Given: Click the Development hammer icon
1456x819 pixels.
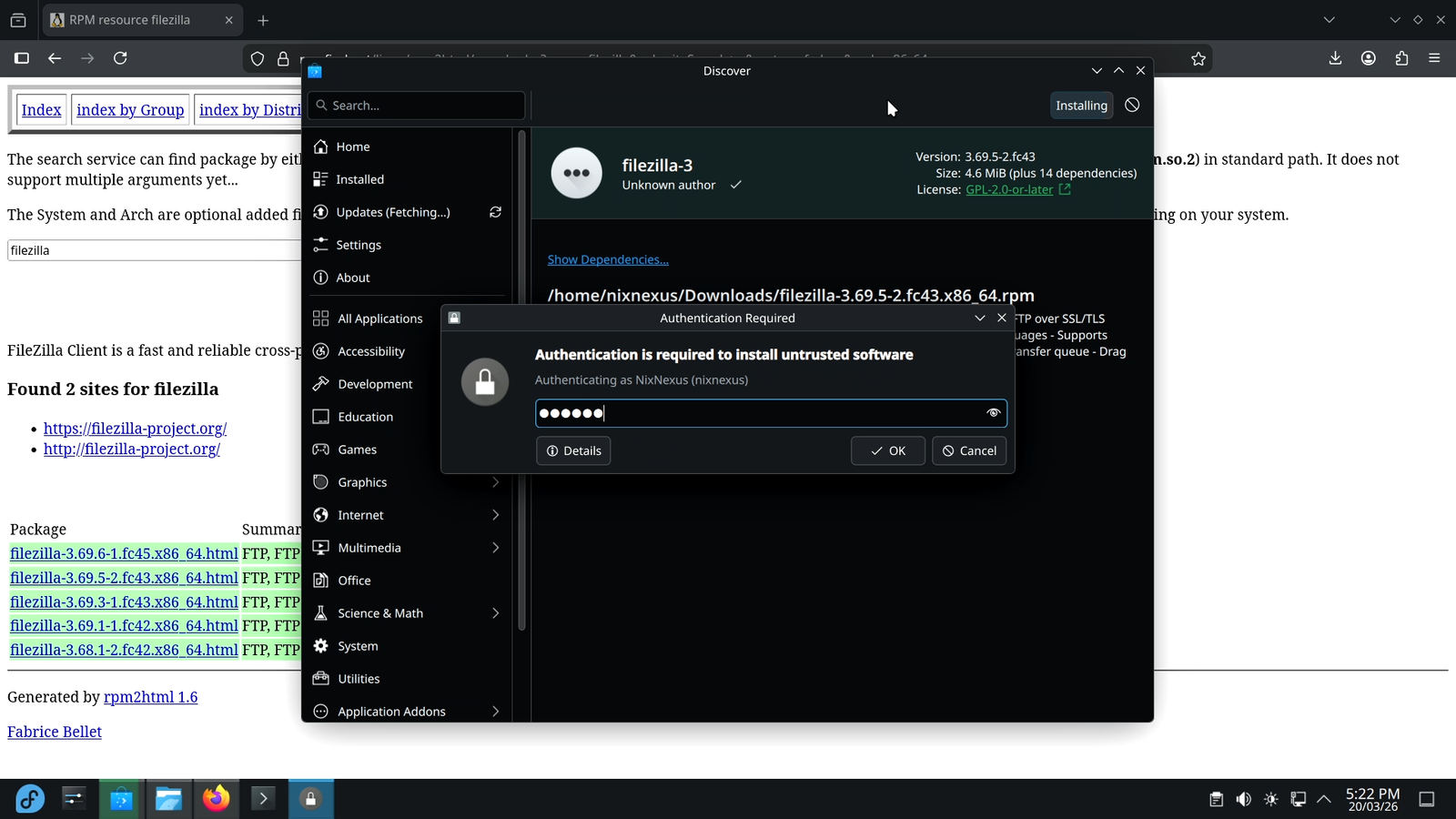Looking at the screenshot, I should (x=320, y=384).
